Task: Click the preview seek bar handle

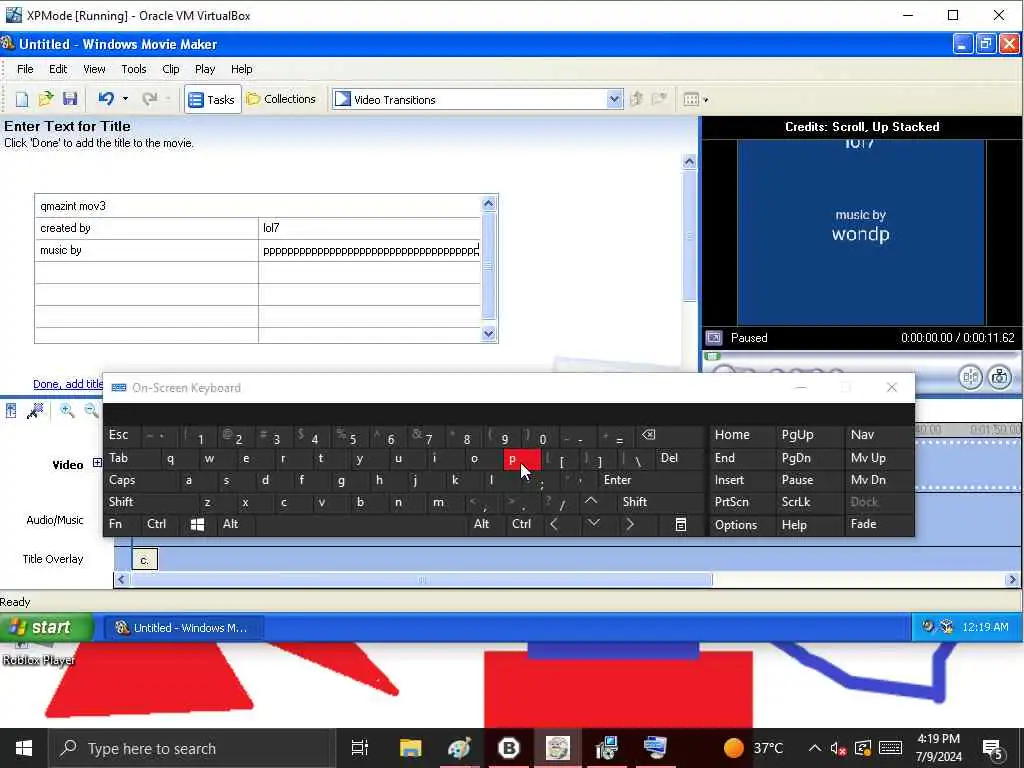Action: [712, 356]
